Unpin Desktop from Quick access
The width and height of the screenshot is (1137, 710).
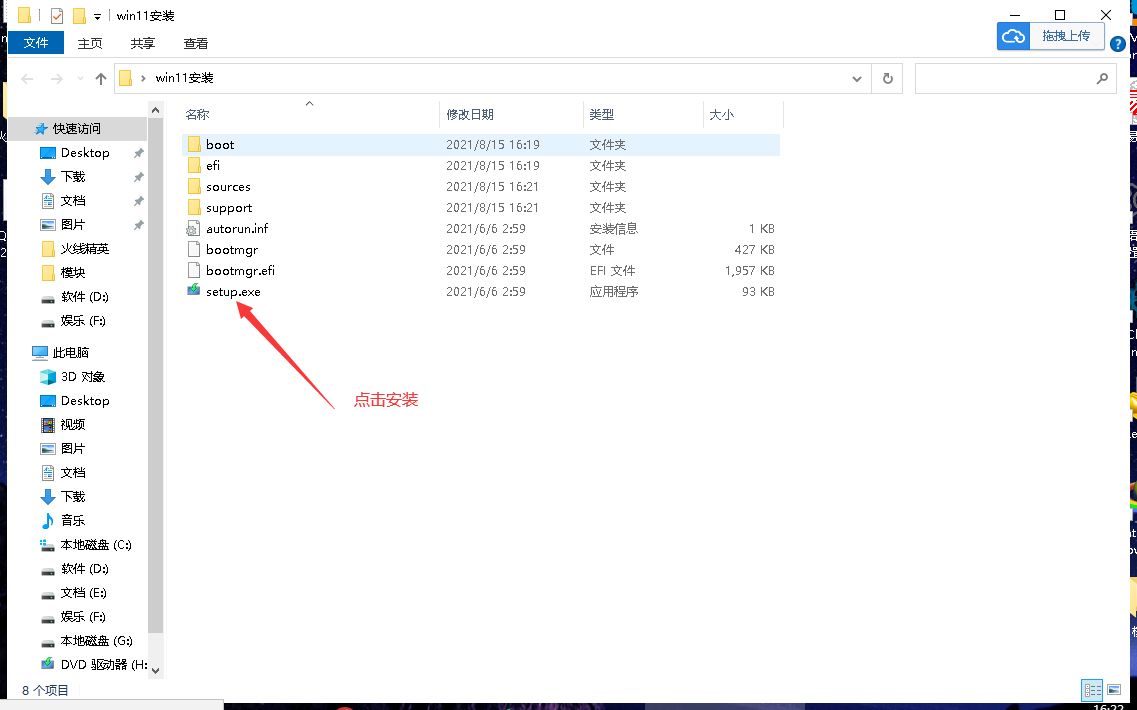pos(138,153)
